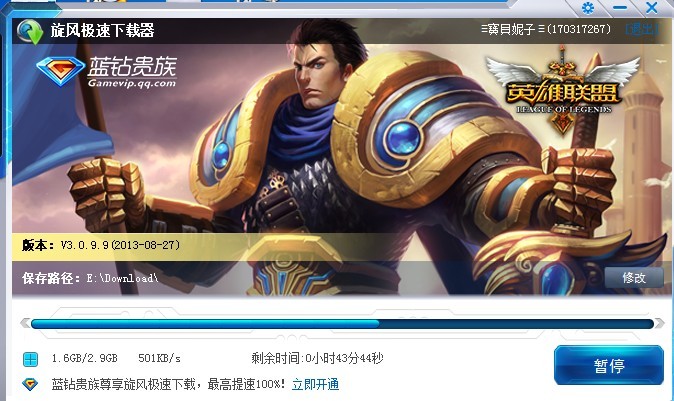Viewport: 674px width, 401px height.
Task: Click the left arrow cap of progress bar
Action: point(25,323)
